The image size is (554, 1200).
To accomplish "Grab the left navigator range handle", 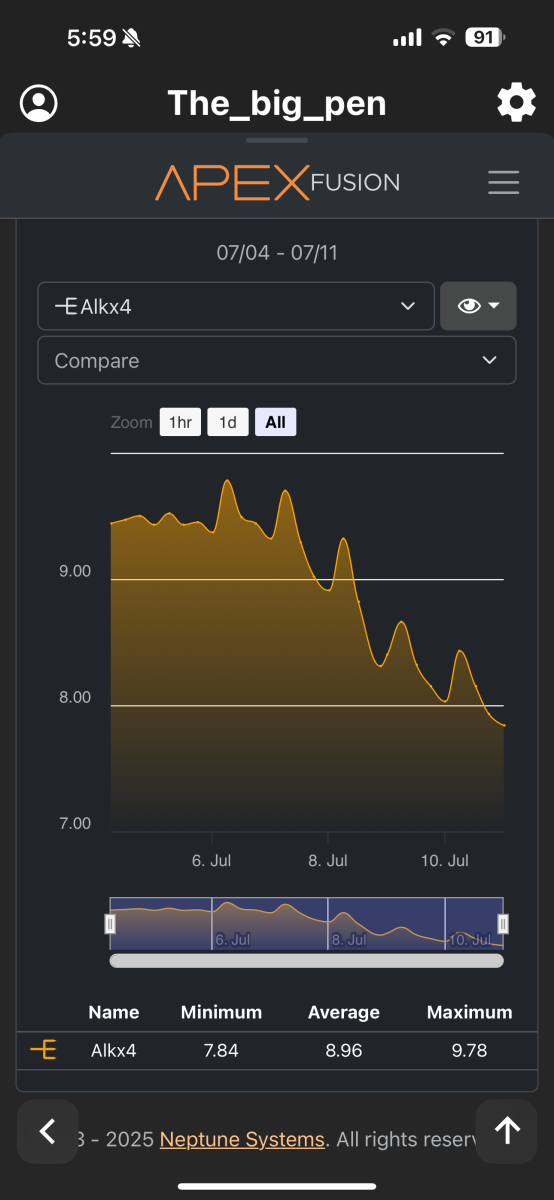I will pos(110,924).
